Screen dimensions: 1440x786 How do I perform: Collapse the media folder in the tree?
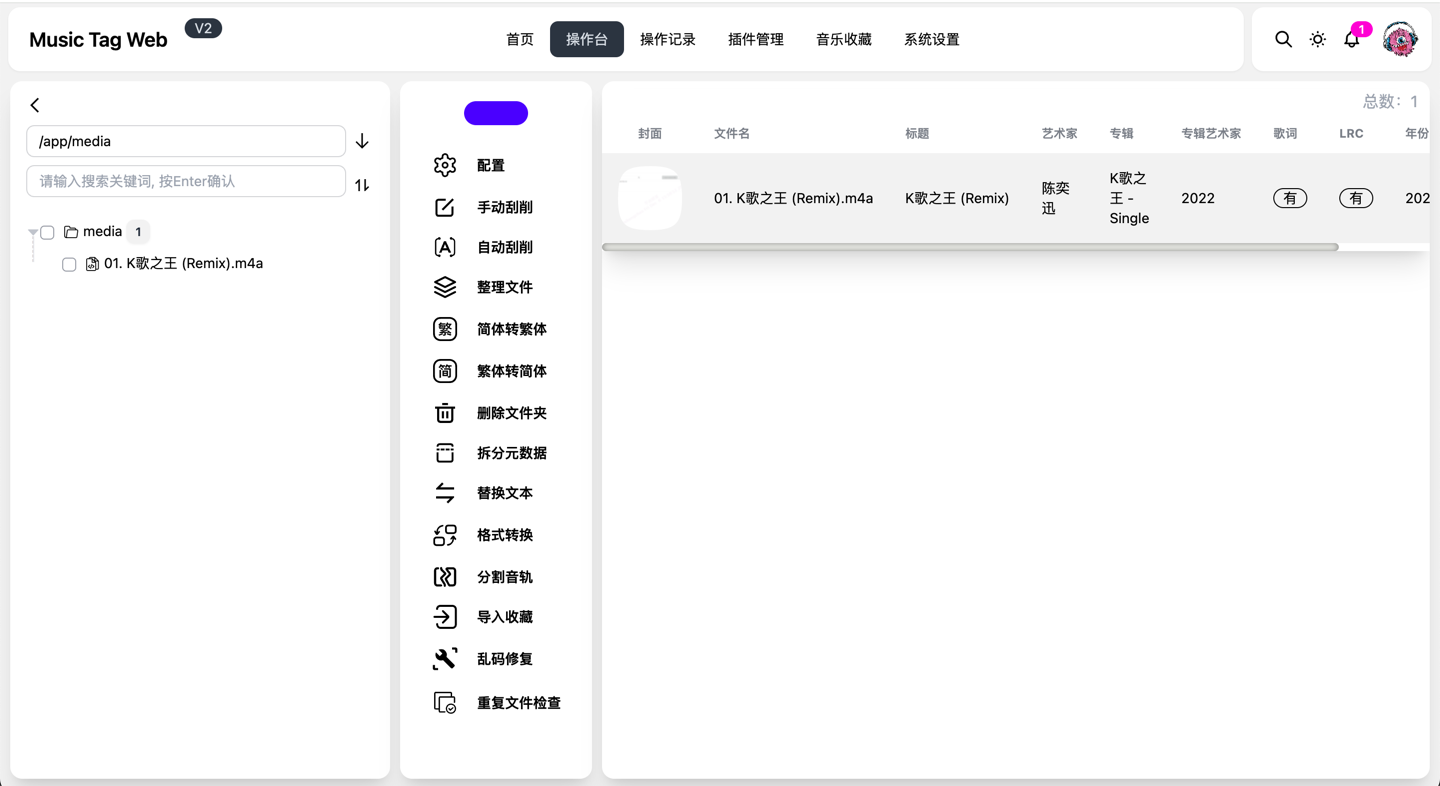click(x=33, y=231)
